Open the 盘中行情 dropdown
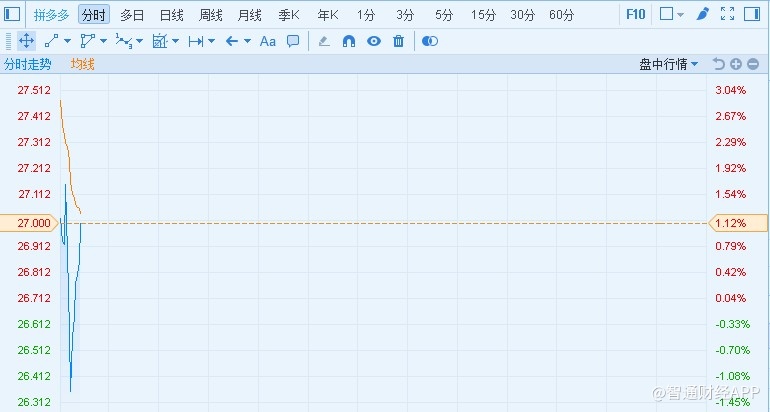 pos(668,64)
